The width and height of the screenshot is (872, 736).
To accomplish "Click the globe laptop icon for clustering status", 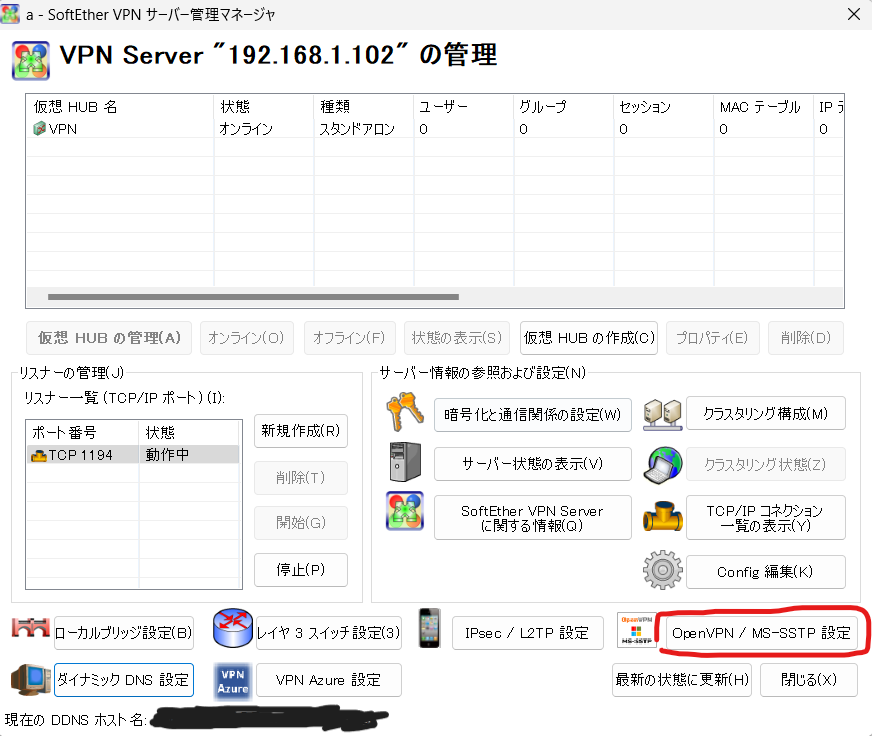I will [x=662, y=465].
